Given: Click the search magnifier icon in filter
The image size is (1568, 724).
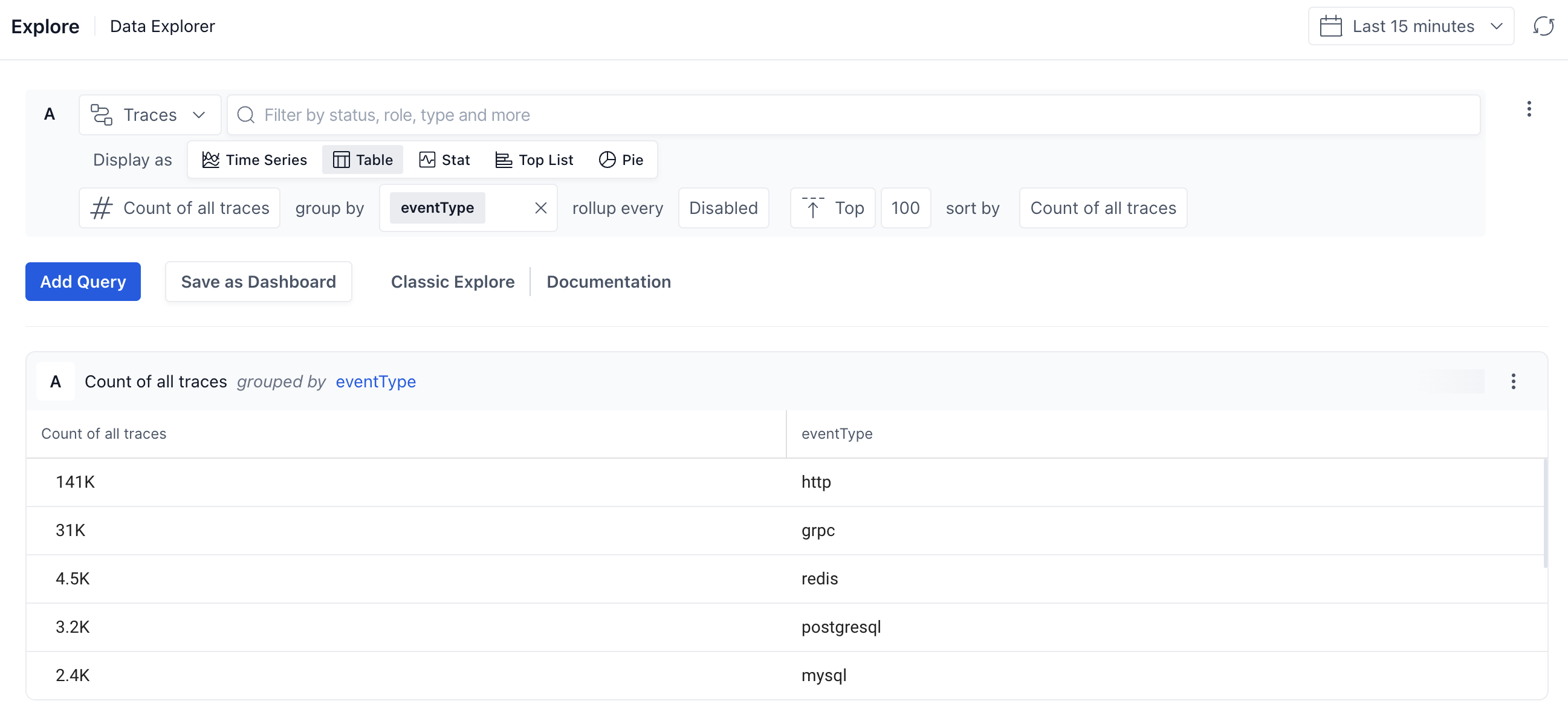Looking at the screenshot, I should (246, 115).
